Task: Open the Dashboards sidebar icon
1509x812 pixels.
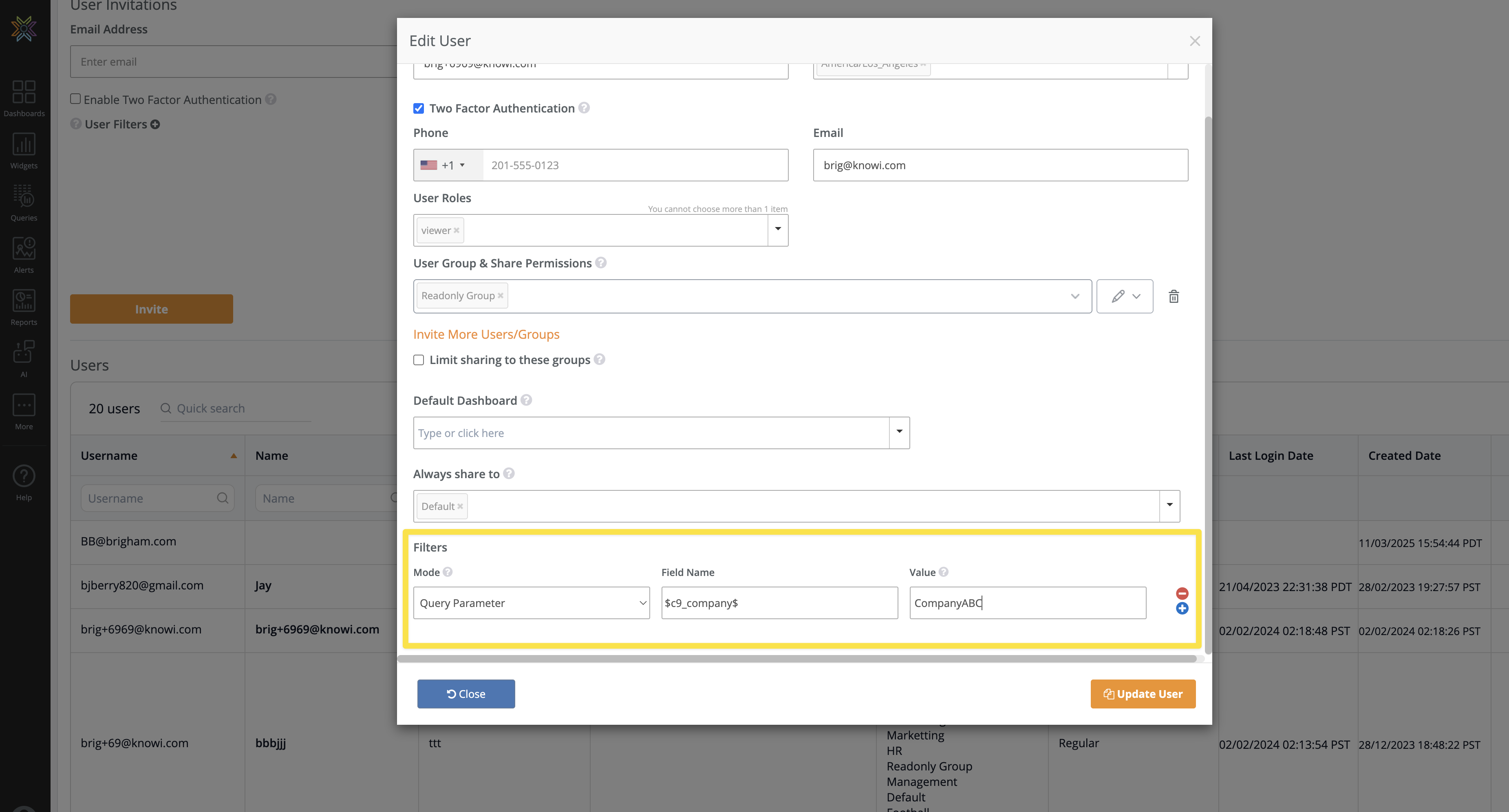Action: click(x=23, y=98)
